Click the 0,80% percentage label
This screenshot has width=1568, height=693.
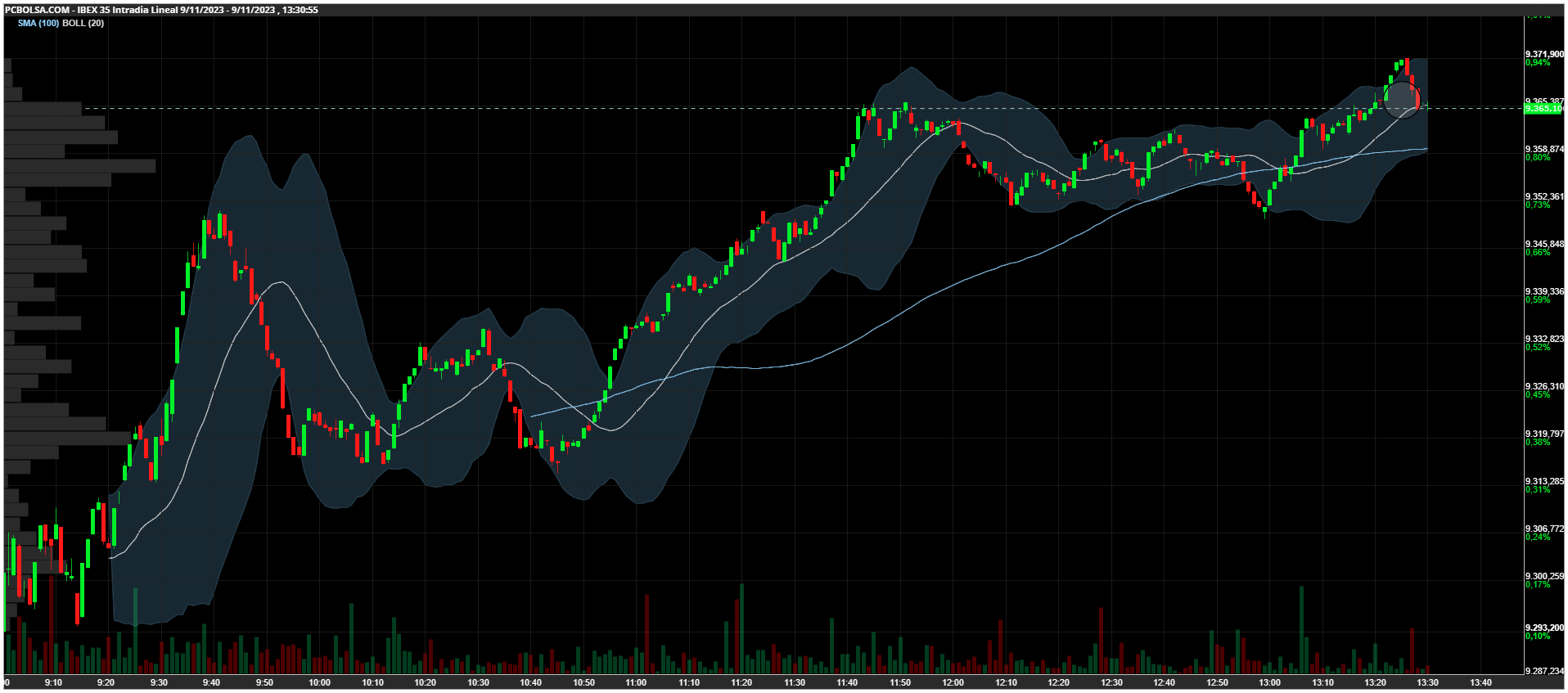coord(1538,157)
